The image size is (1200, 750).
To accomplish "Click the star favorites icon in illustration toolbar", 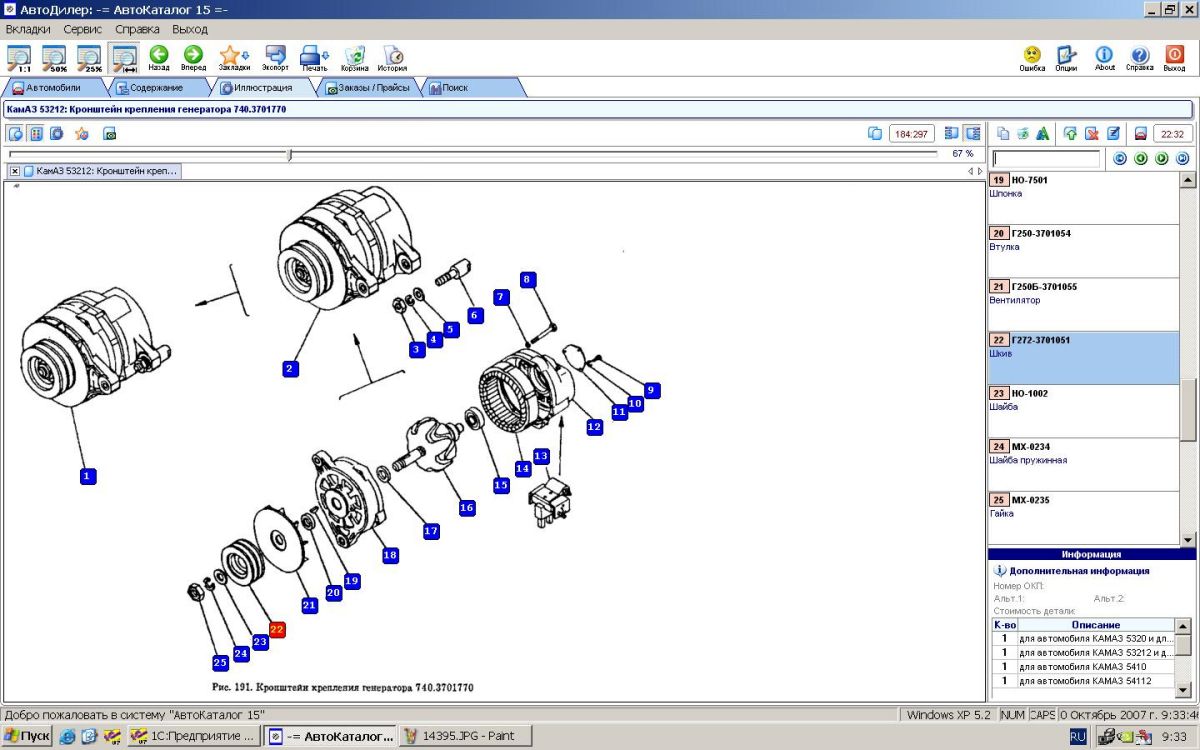I will click(82, 133).
